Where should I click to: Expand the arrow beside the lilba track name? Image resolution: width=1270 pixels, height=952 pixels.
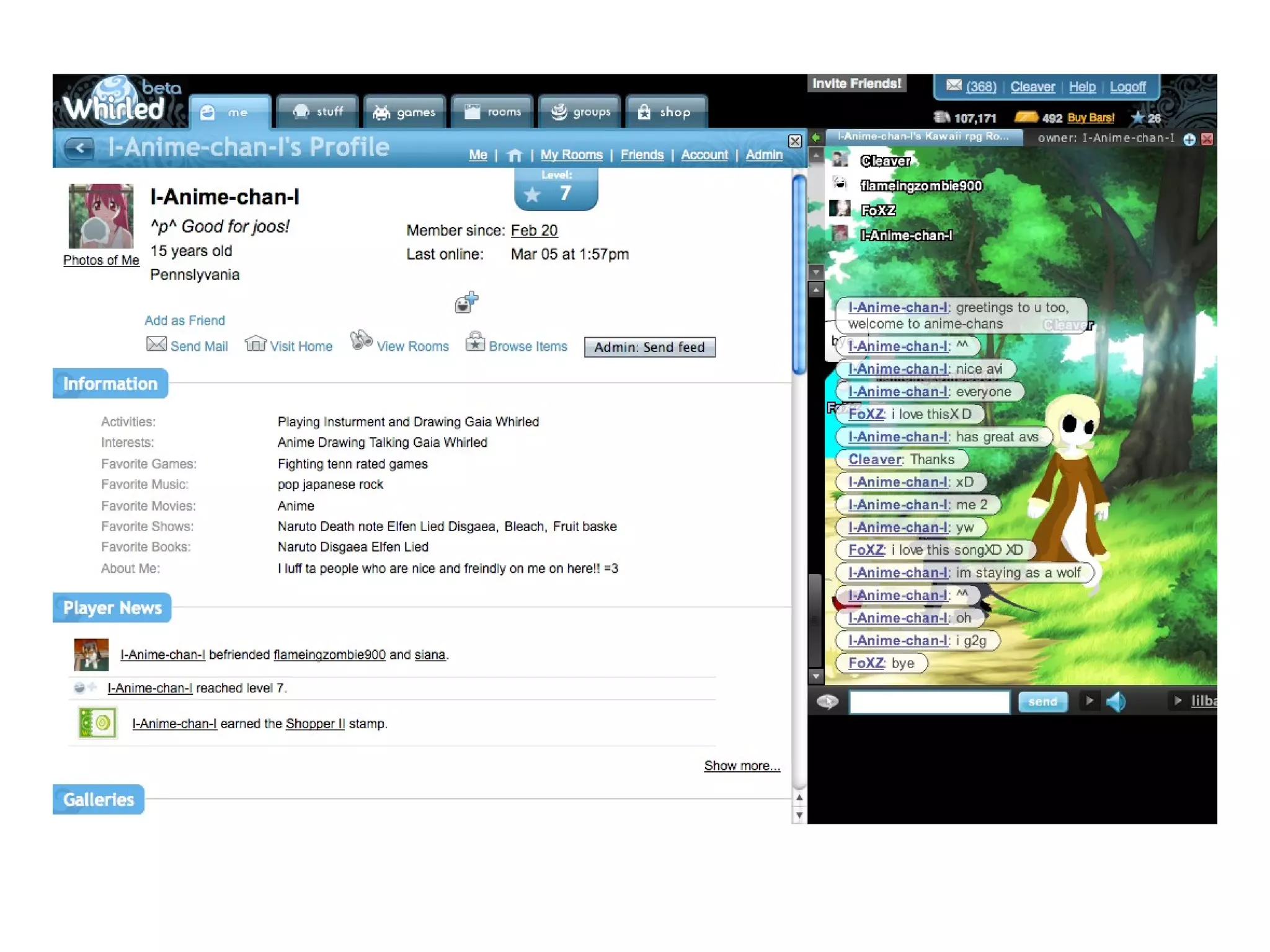[x=1177, y=701]
